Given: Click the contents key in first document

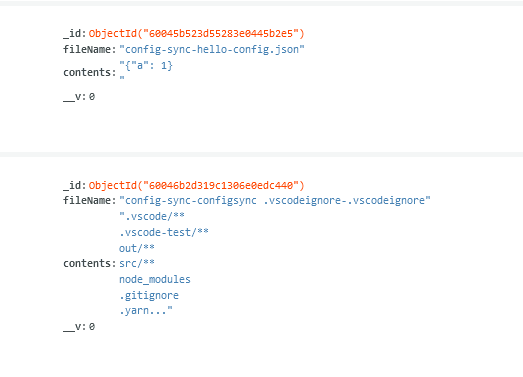Looking at the screenshot, I should [90, 72].
